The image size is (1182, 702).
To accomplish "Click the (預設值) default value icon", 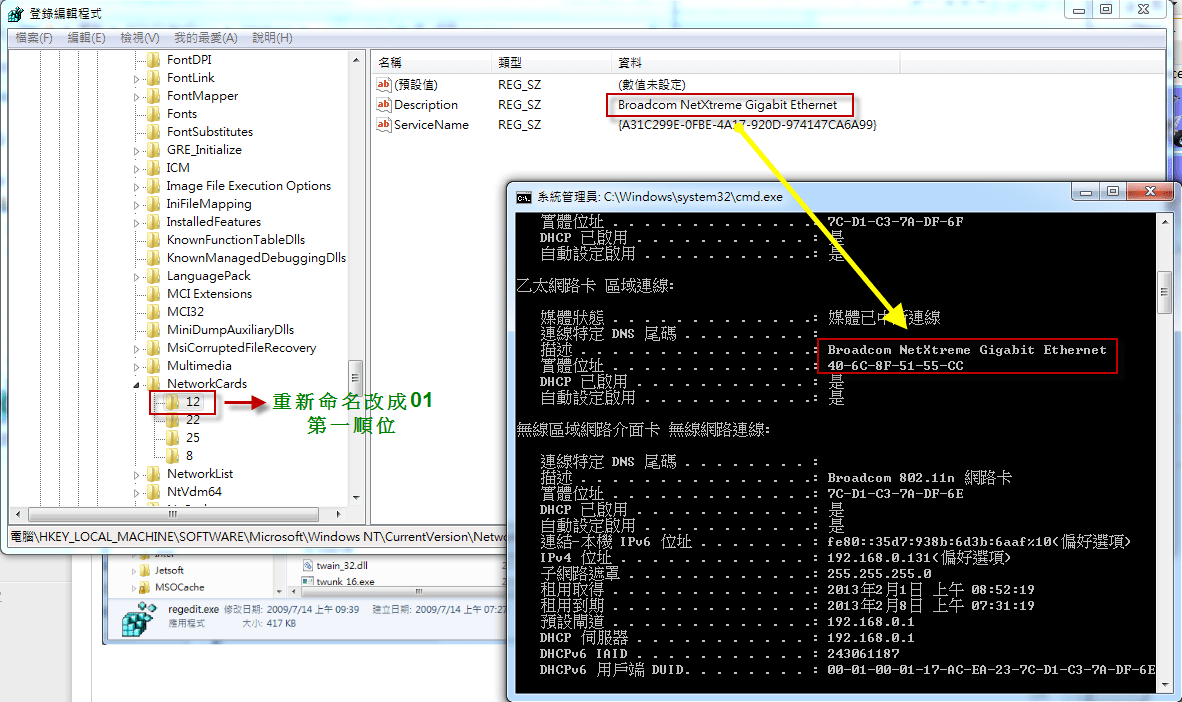I will (383, 85).
